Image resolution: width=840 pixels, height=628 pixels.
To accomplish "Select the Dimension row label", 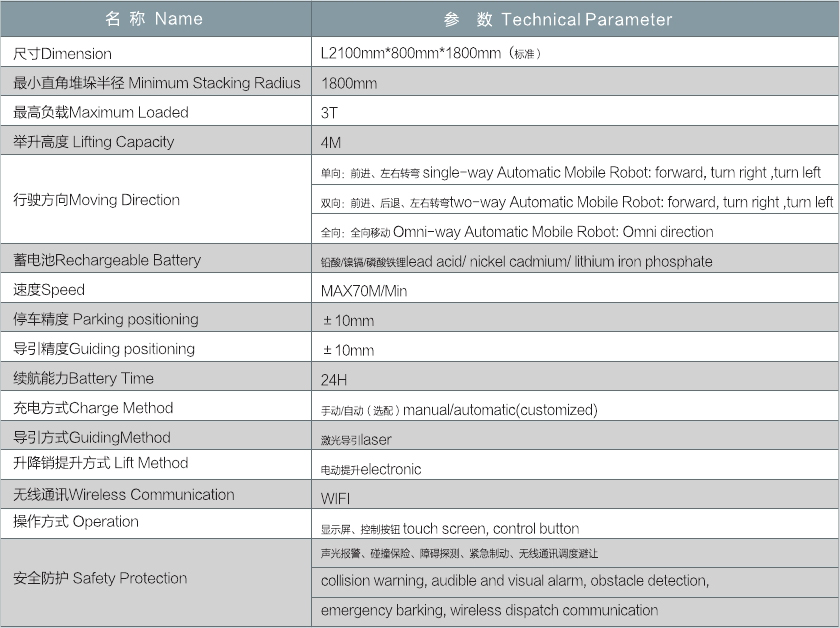I will click(x=62, y=54).
